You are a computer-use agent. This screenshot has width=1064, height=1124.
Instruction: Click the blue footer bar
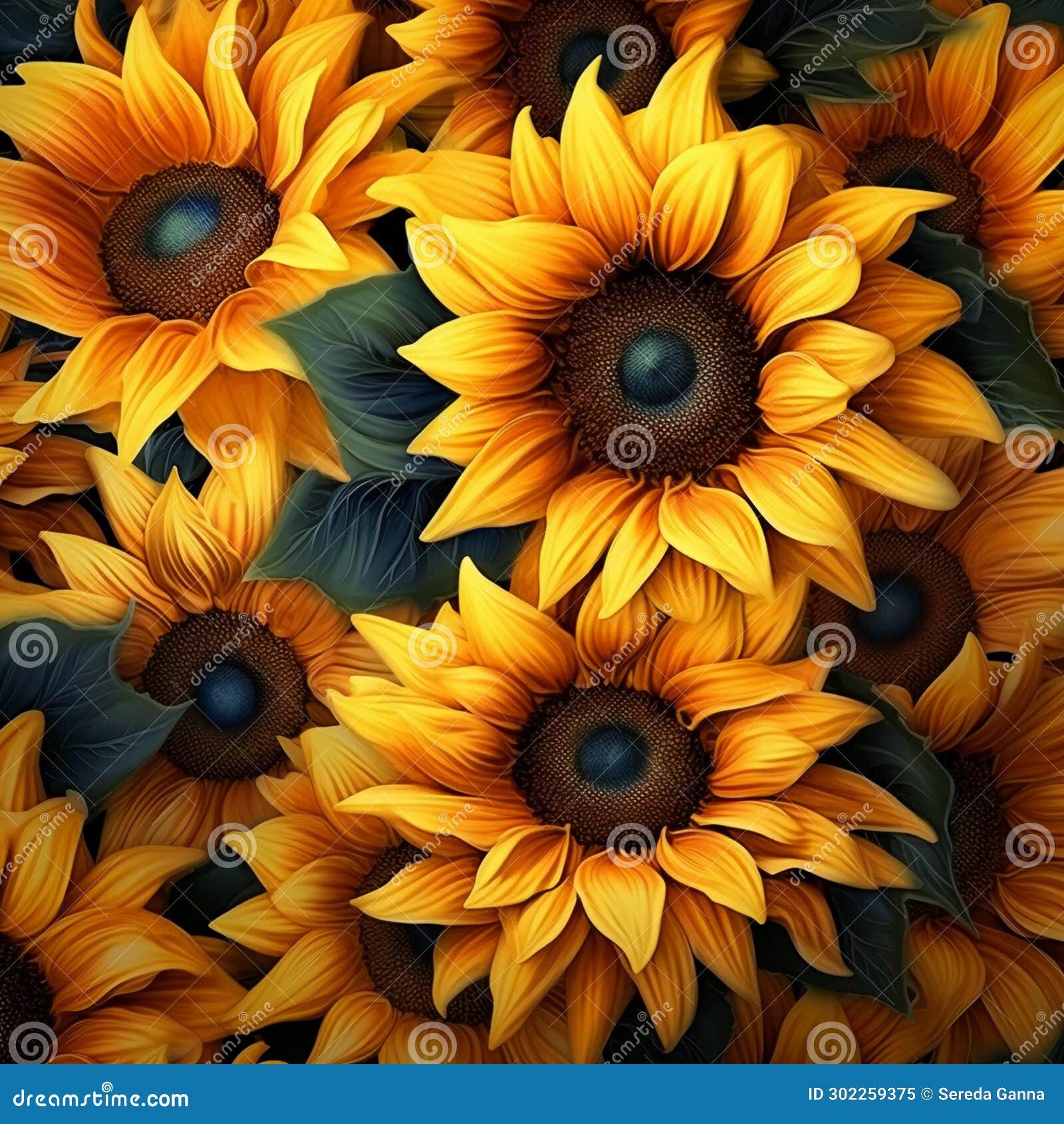pos(532,1094)
